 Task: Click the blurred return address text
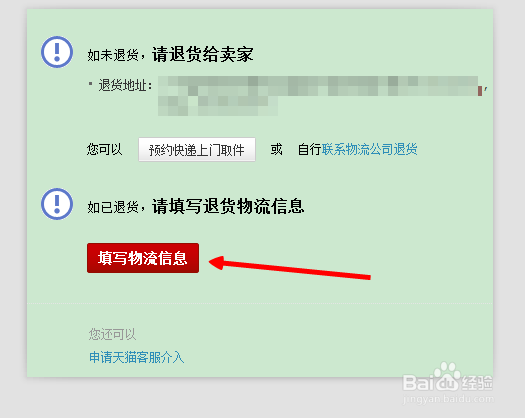(x=320, y=96)
